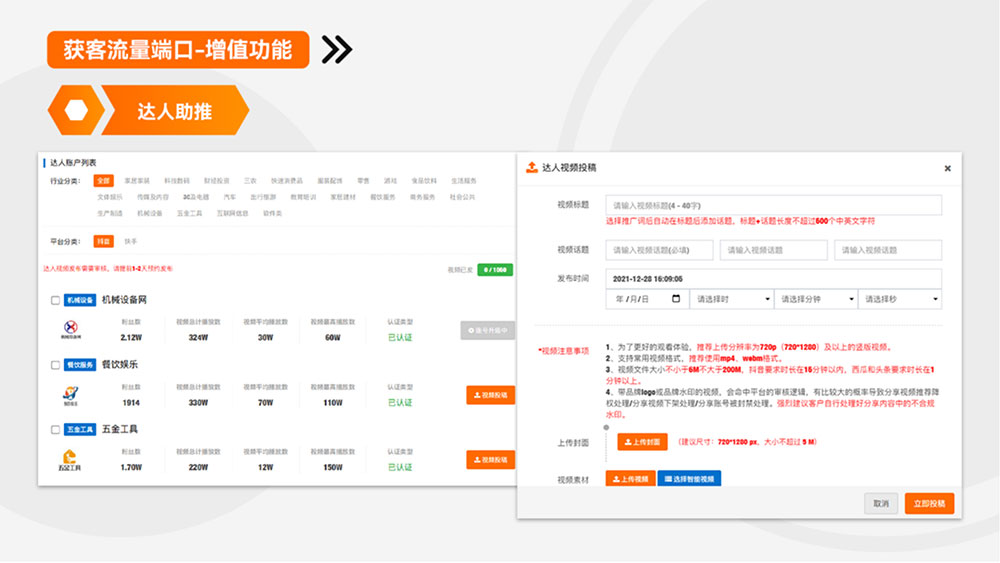
Task: Click 视频投稿 button for 餐饮娱乐 account
Action: pos(490,395)
